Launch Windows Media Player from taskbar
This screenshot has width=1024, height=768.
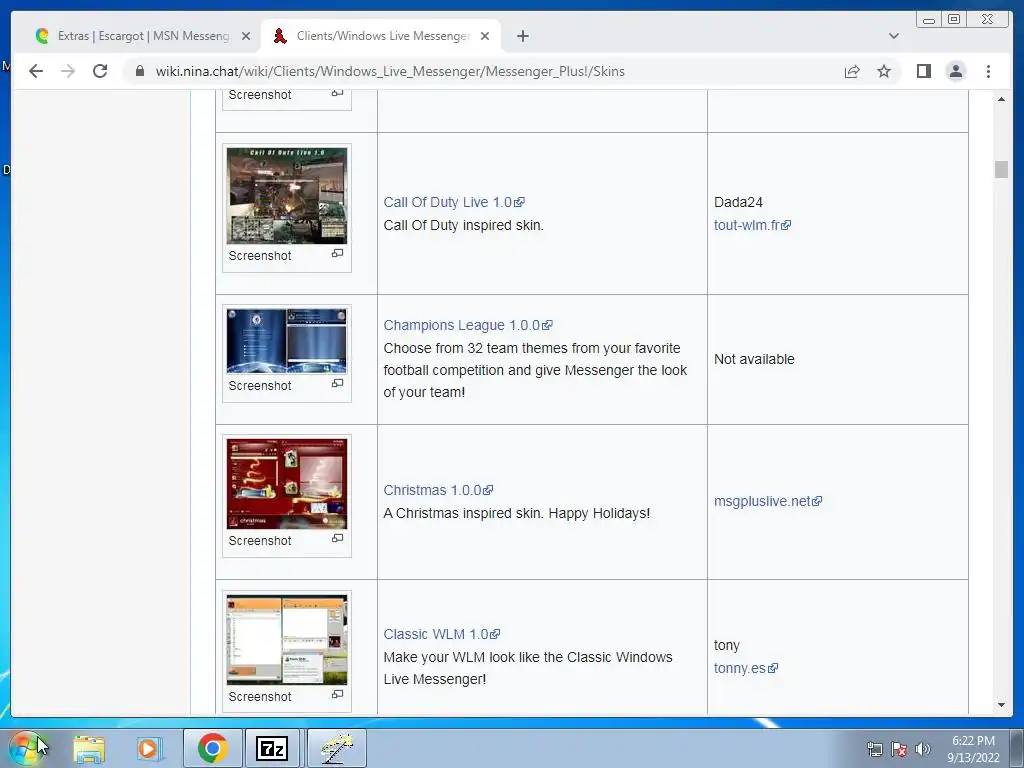[149, 748]
